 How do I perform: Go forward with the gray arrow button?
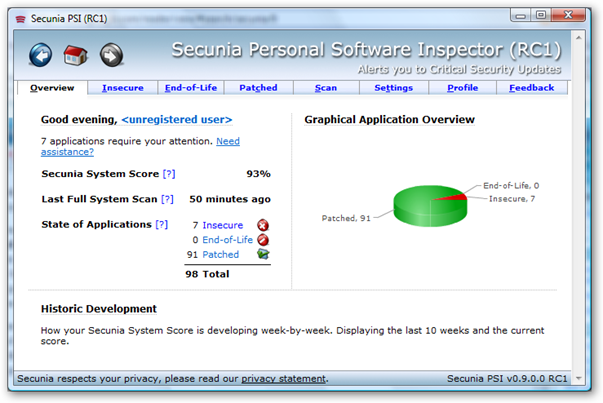(112, 55)
